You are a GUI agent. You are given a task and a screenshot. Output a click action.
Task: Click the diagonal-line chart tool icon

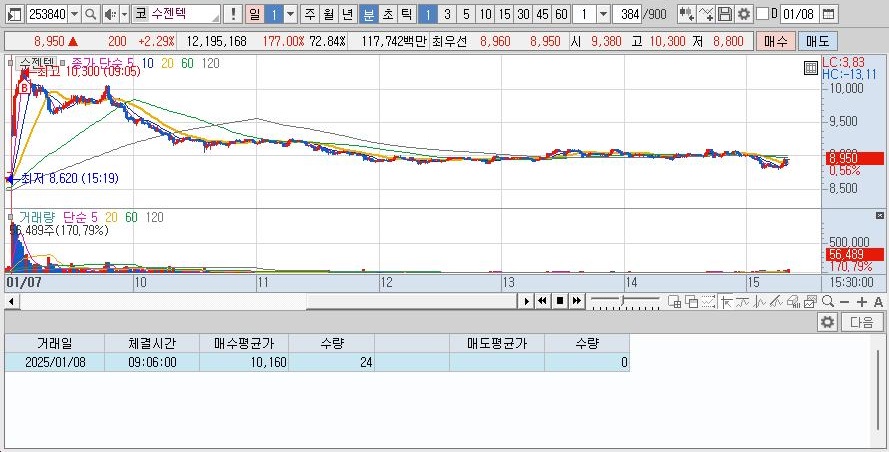(x=776, y=302)
